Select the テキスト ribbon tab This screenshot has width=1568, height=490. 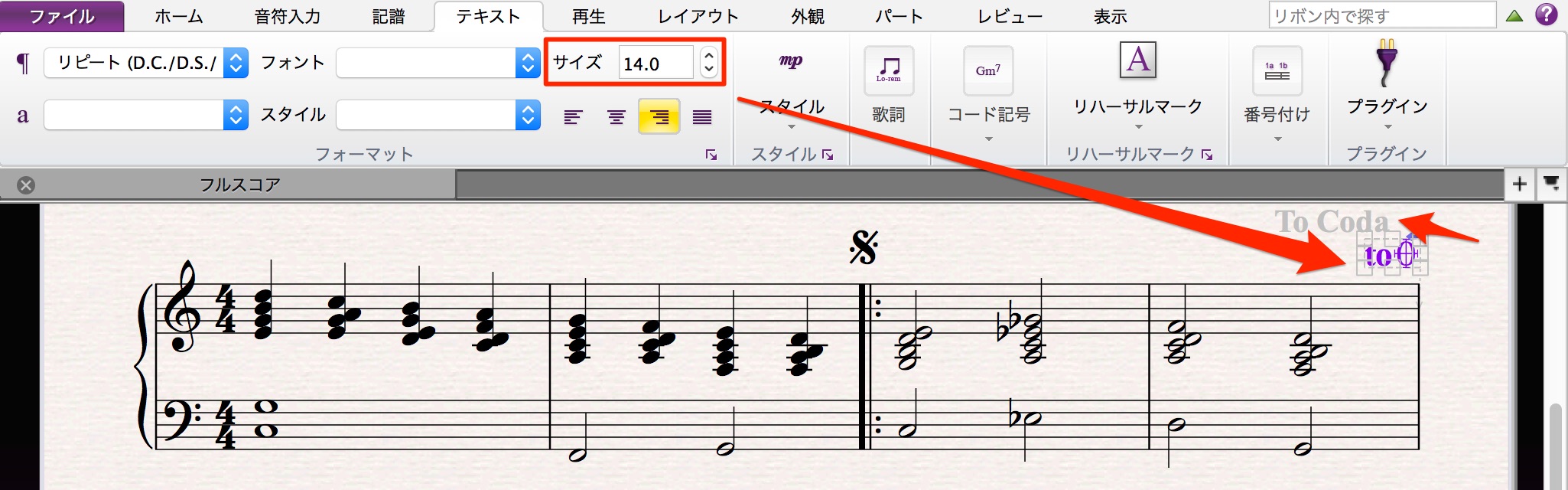pyautogui.click(x=488, y=16)
